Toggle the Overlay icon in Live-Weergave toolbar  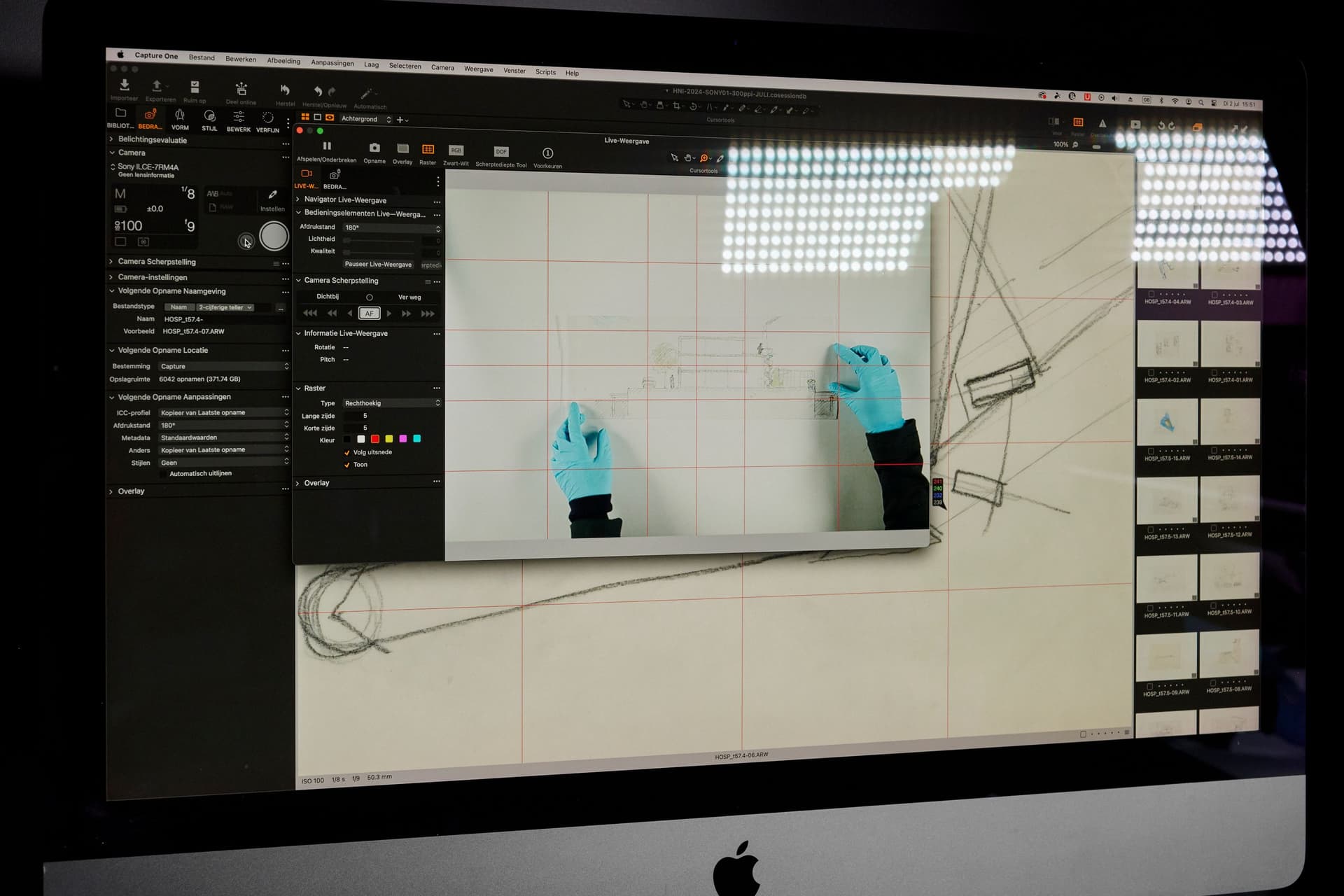pyautogui.click(x=402, y=148)
